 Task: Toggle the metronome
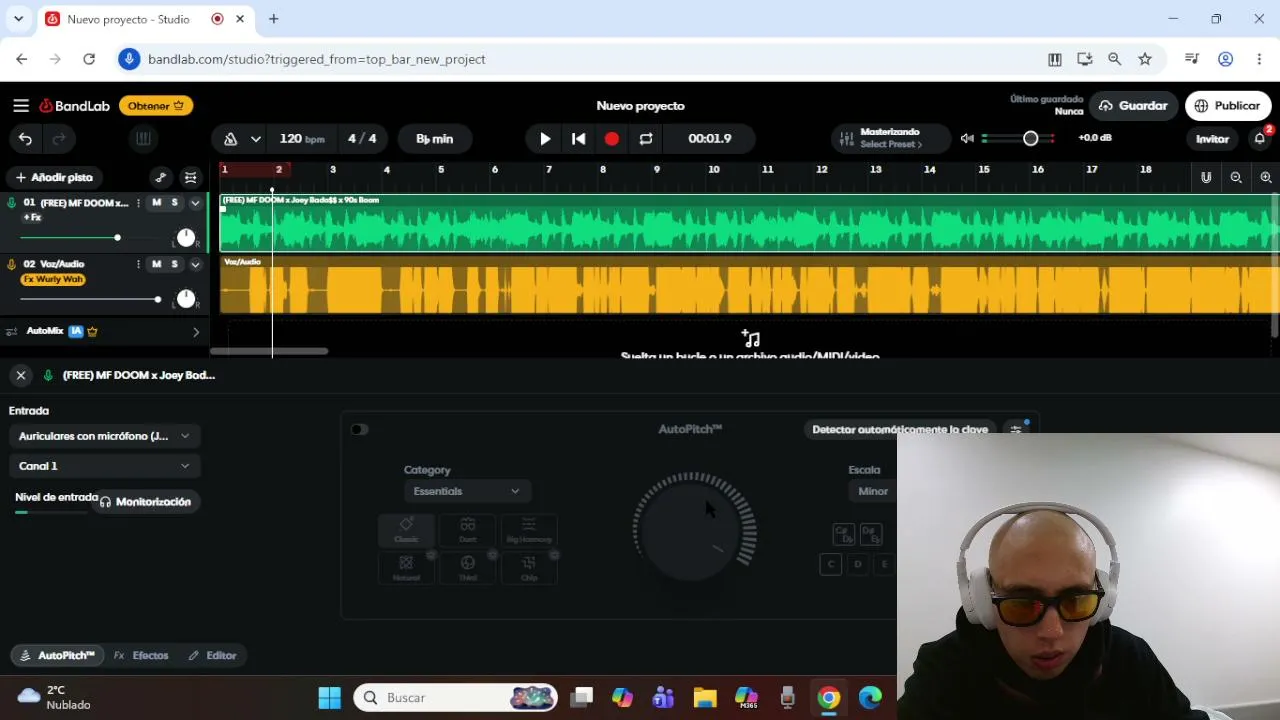[x=230, y=139]
